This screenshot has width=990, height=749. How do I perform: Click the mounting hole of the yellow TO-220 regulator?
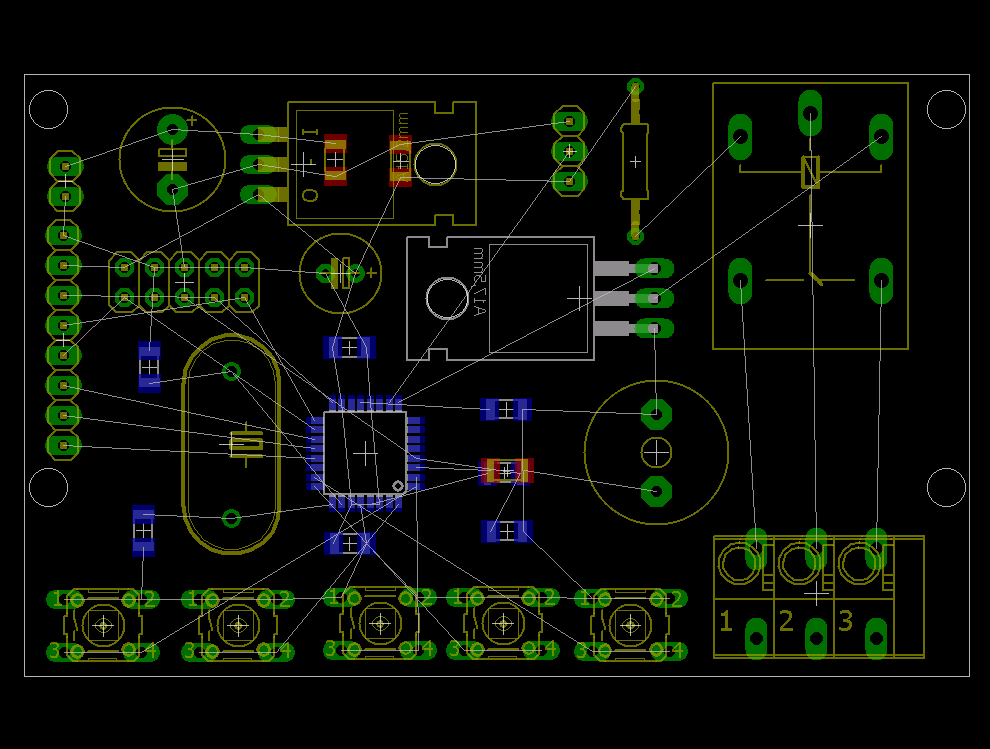tap(435, 165)
